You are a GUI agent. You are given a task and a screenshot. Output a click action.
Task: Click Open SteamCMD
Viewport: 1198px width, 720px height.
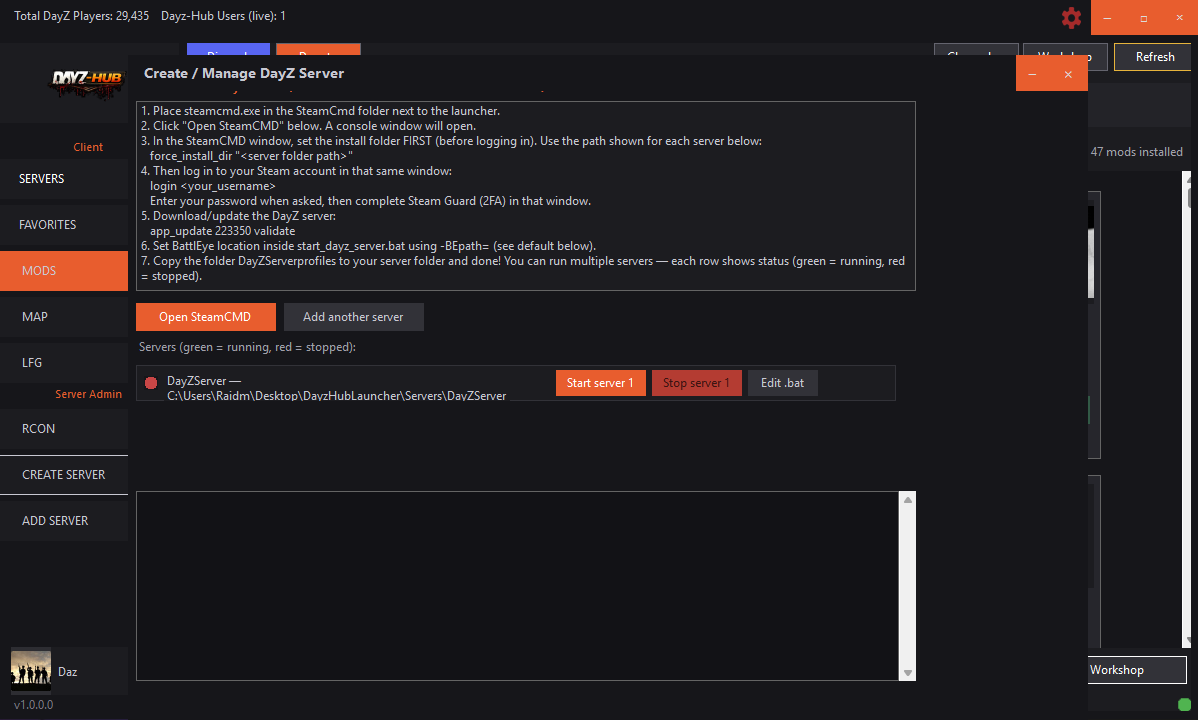tap(205, 316)
